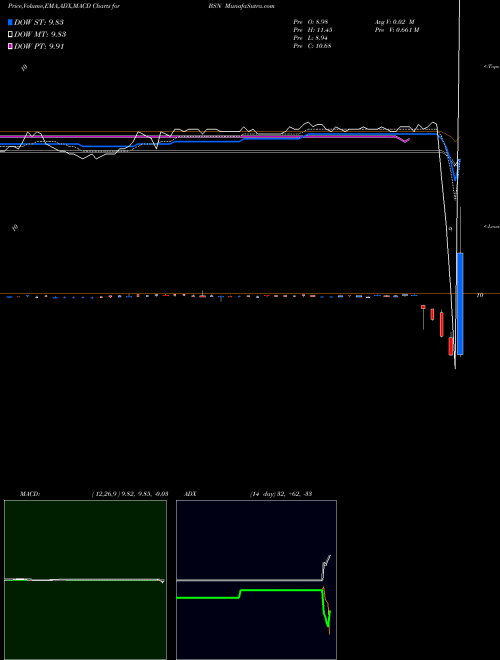
Task: Click the 'Pre O: 8.98' open value
Action: point(310,22)
